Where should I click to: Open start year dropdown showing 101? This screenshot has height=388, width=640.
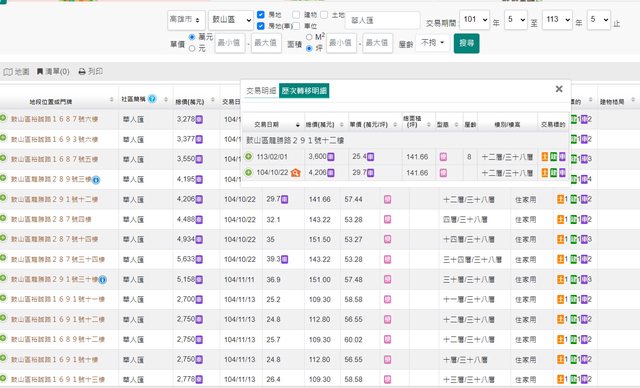[x=475, y=20]
